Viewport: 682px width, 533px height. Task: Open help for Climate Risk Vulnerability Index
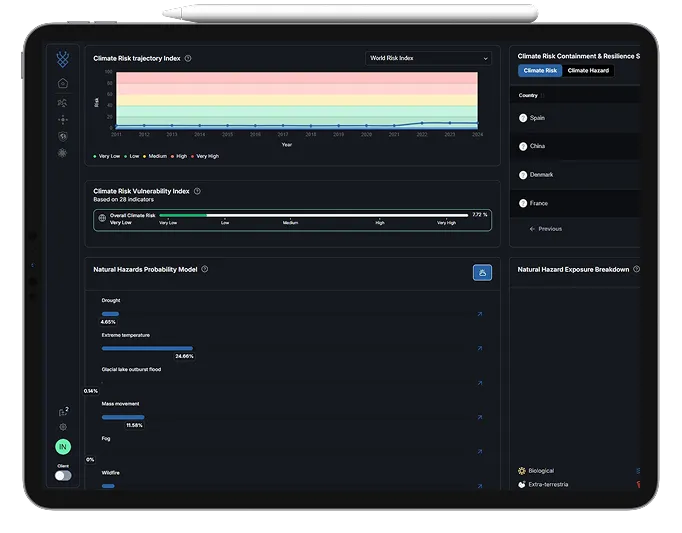coord(197,191)
